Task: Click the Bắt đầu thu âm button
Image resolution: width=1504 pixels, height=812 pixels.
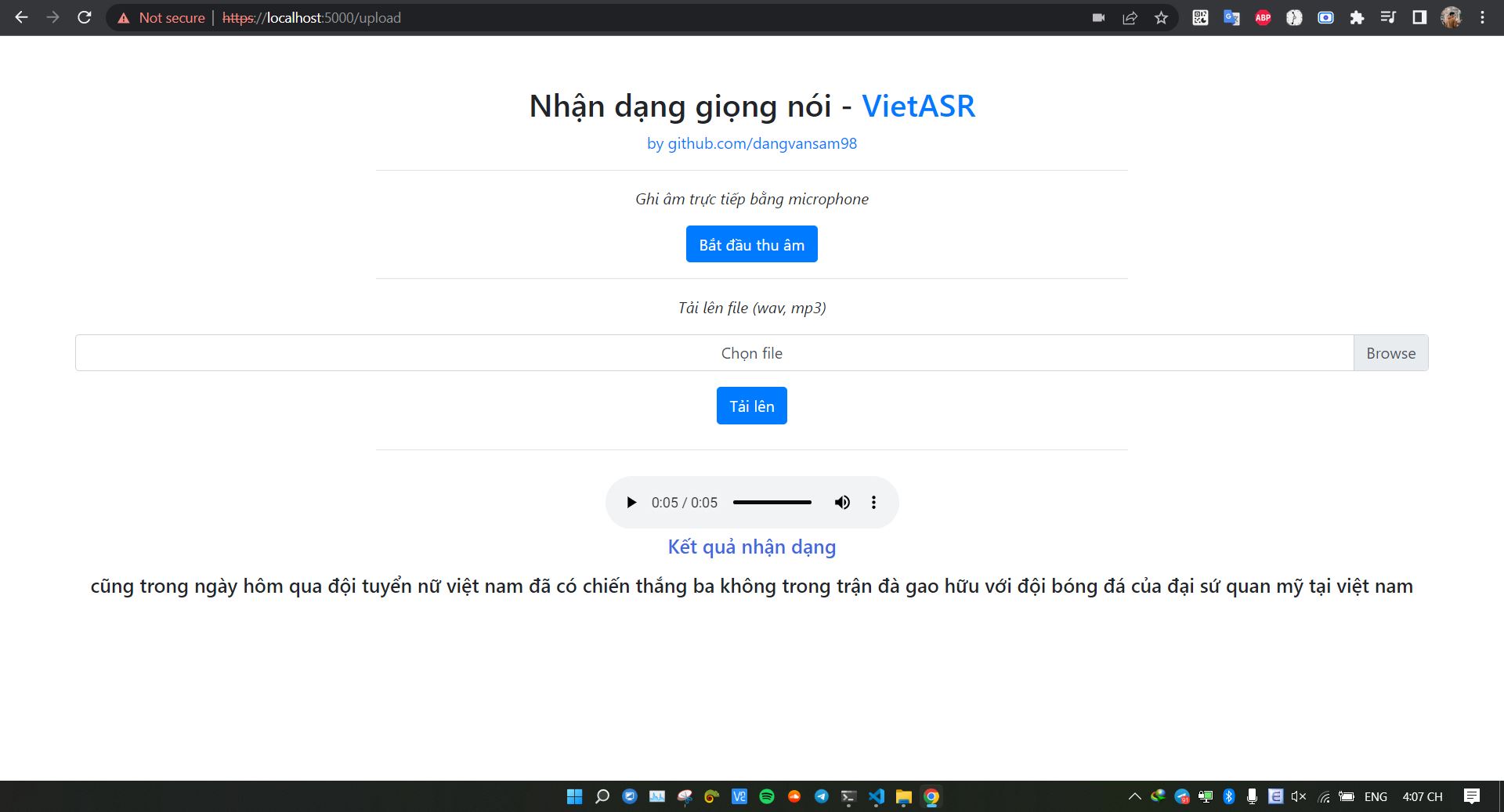Action: pos(752,244)
